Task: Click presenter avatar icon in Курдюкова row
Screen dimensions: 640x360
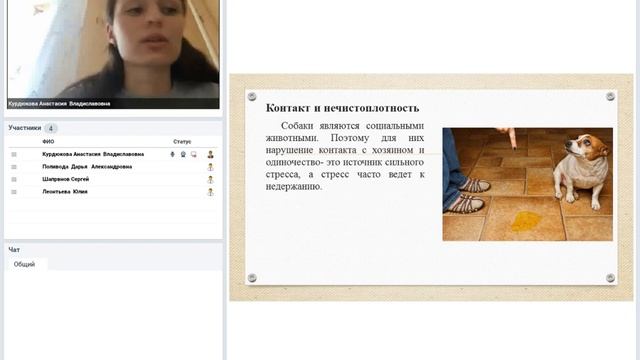Action: (x=210, y=154)
